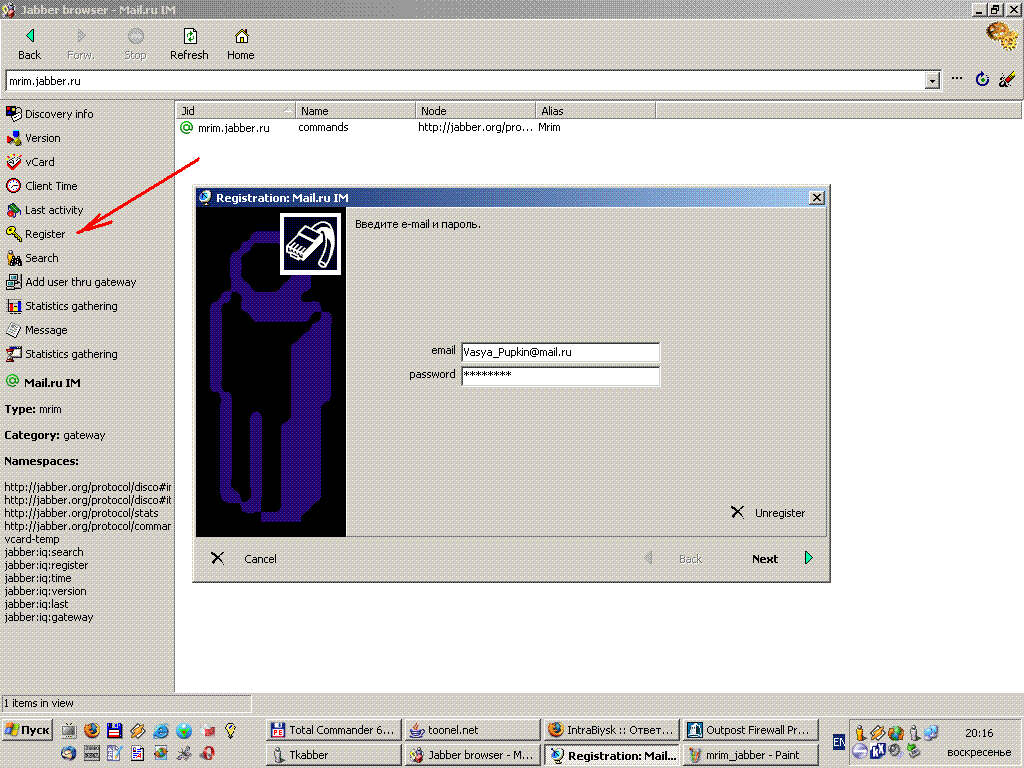
Task: Click the Back arrow in browser toolbar
Action: [29, 43]
